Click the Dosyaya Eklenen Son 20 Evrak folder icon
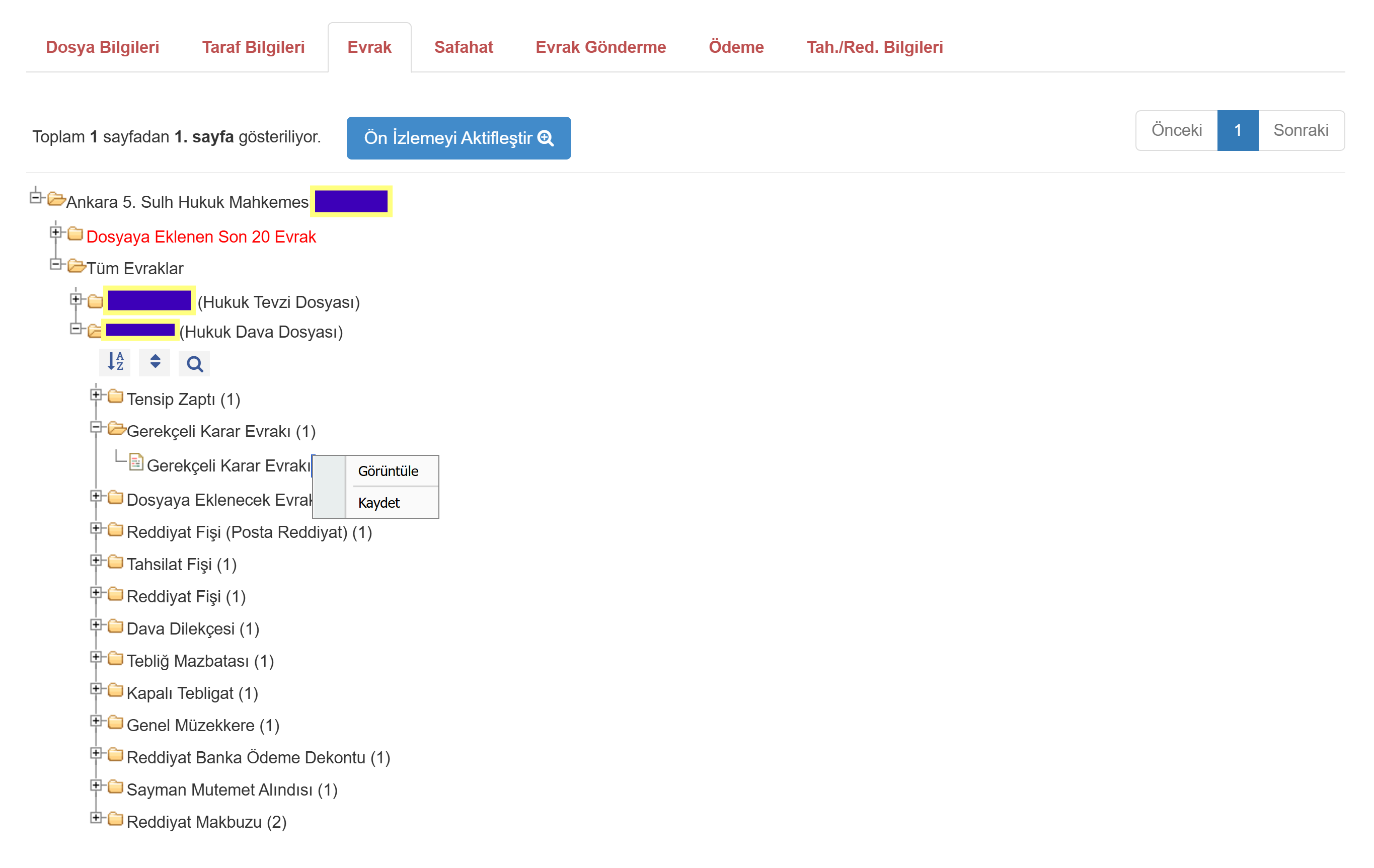This screenshot has height=868, width=1374. click(x=75, y=234)
